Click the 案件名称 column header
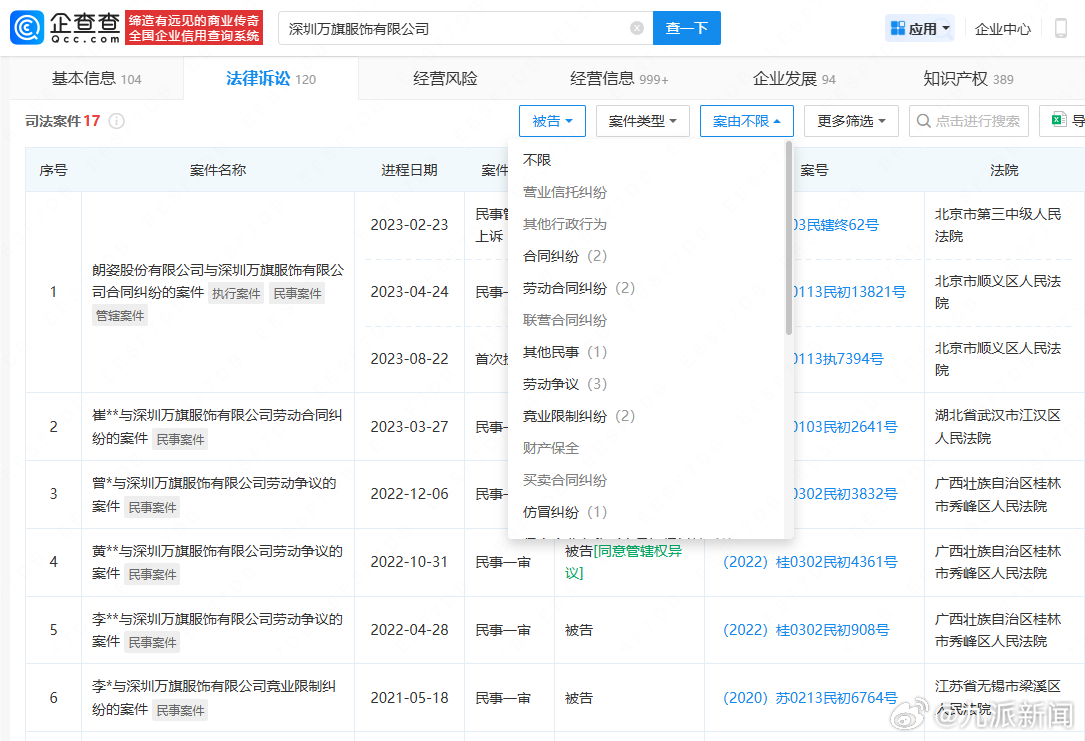The image size is (1085, 741). pyautogui.click(x=218, y=170)
